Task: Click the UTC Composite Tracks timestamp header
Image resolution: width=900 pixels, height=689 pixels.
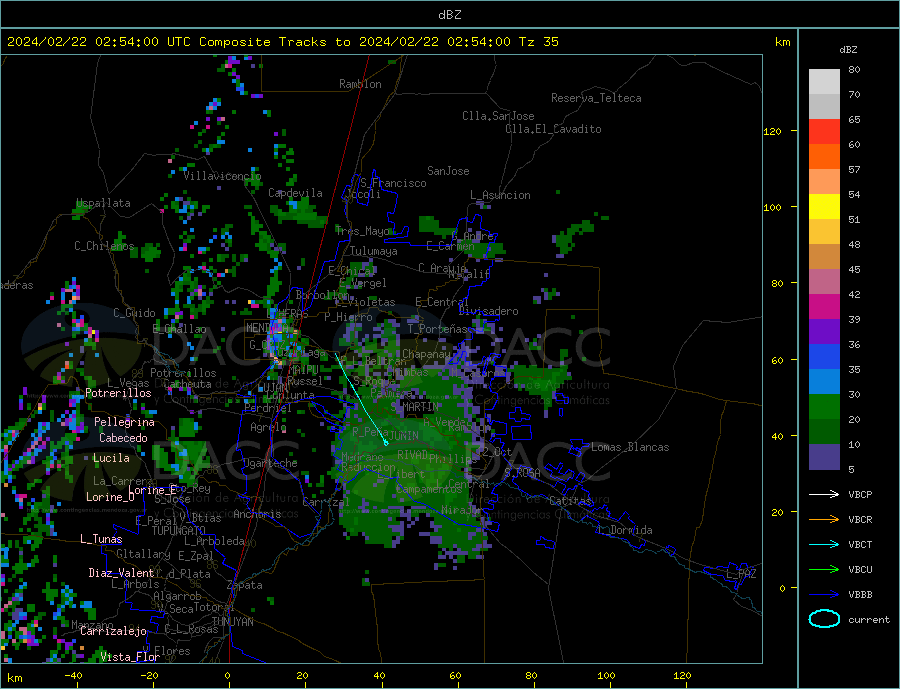Action: tap(282, 42)
